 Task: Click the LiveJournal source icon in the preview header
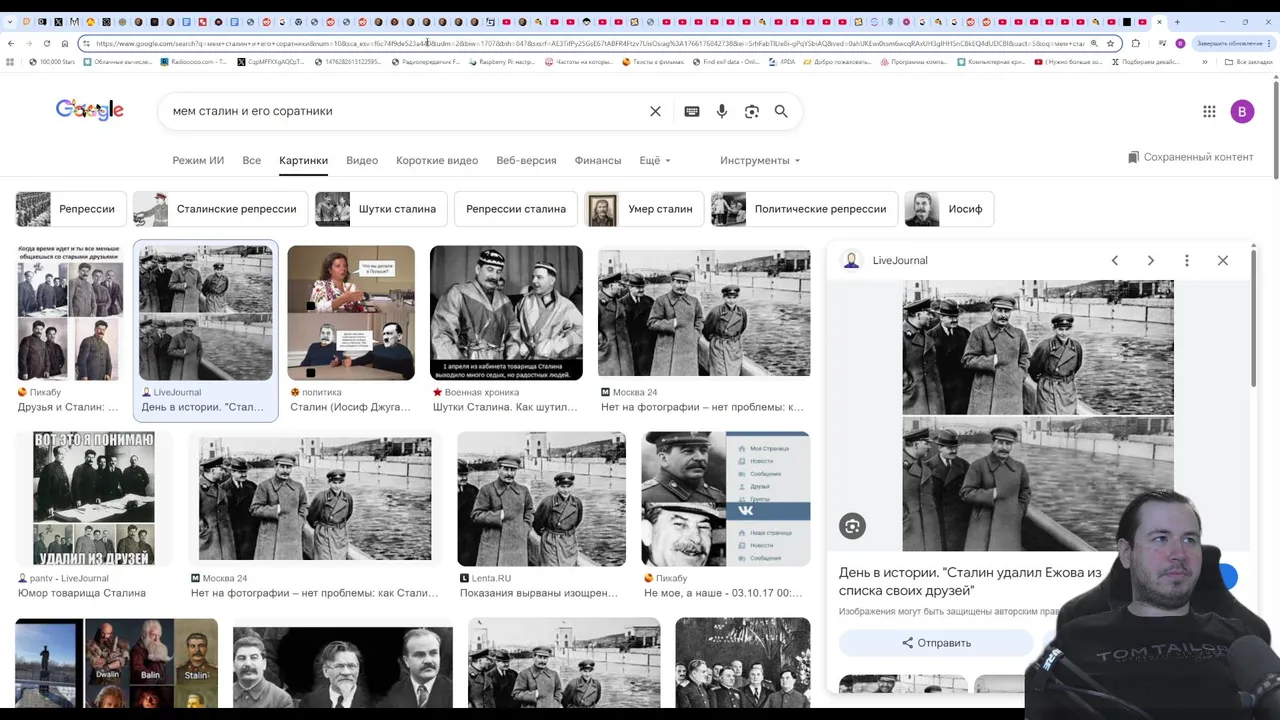click(x=852, y=260)
